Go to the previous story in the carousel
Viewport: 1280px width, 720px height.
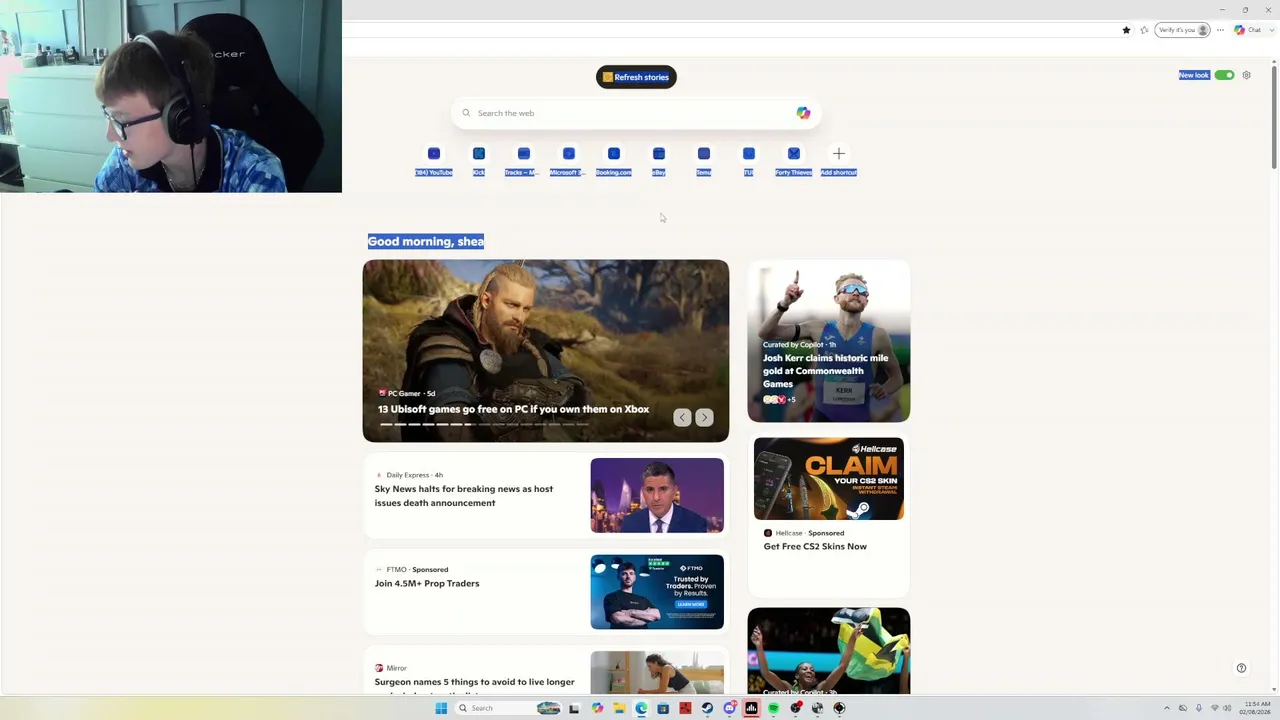[x=682, y=417]
